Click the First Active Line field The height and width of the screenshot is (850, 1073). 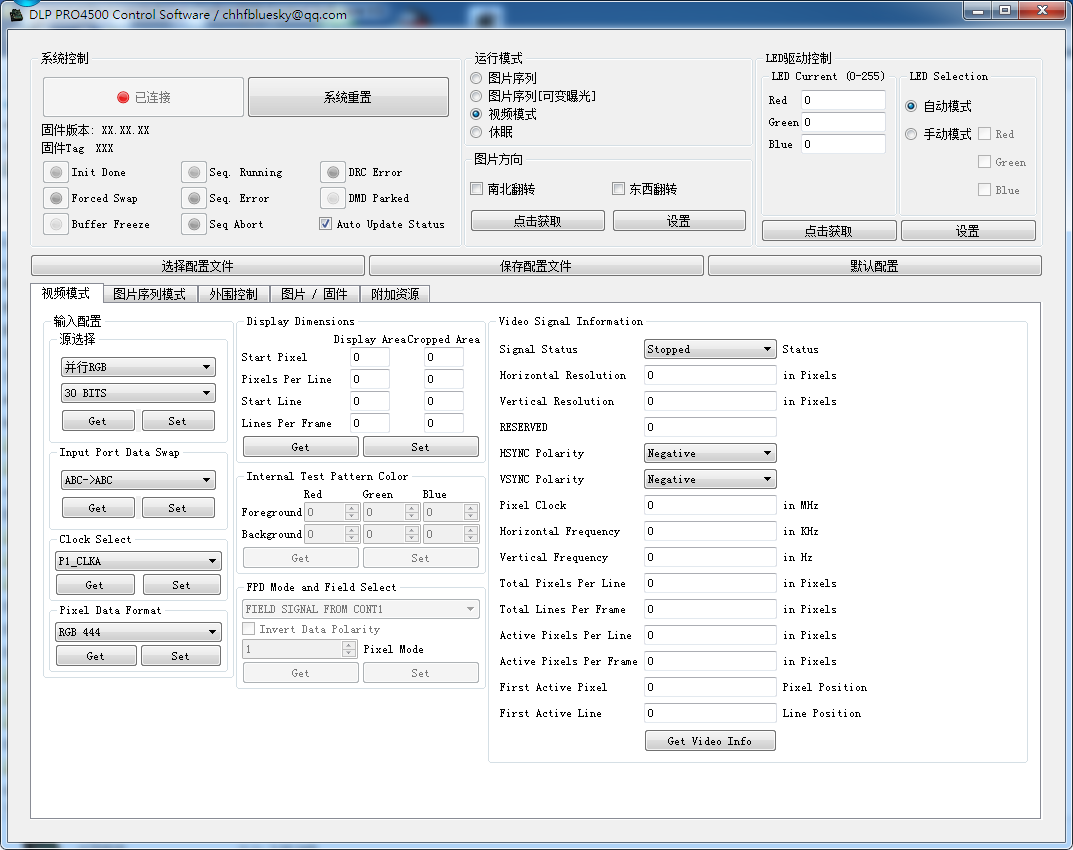coord(710,713)
